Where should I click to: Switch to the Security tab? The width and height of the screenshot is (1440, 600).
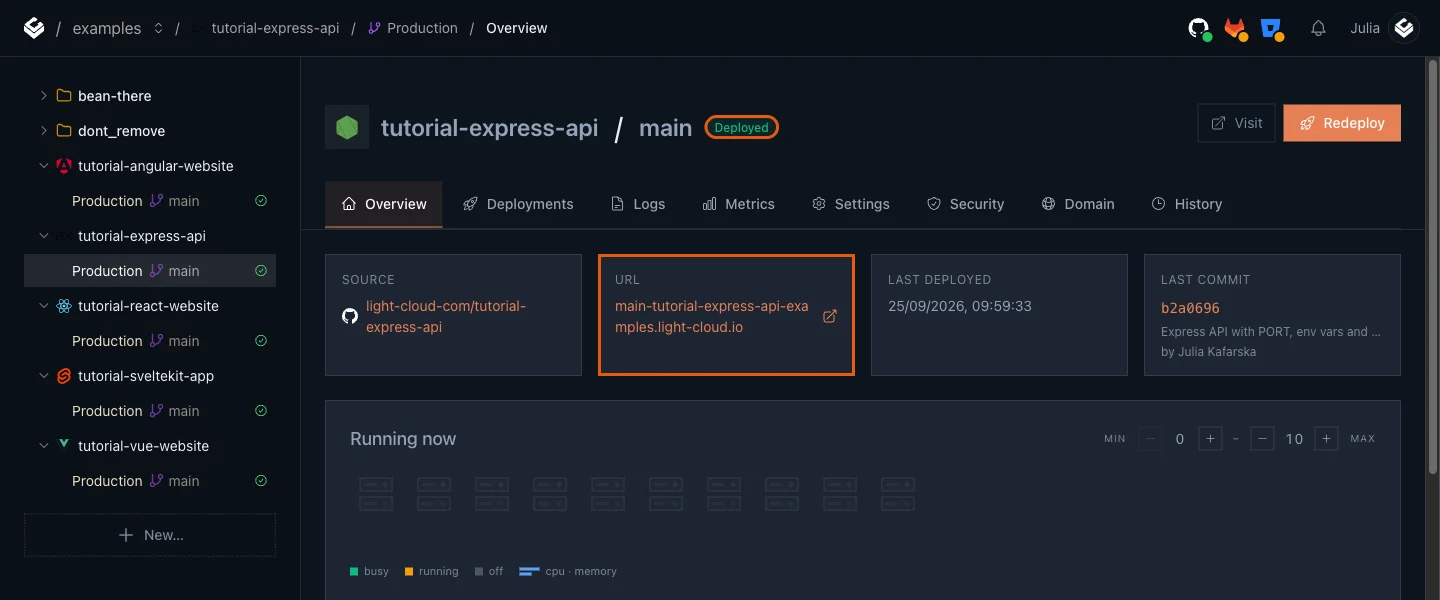point(965,204)
